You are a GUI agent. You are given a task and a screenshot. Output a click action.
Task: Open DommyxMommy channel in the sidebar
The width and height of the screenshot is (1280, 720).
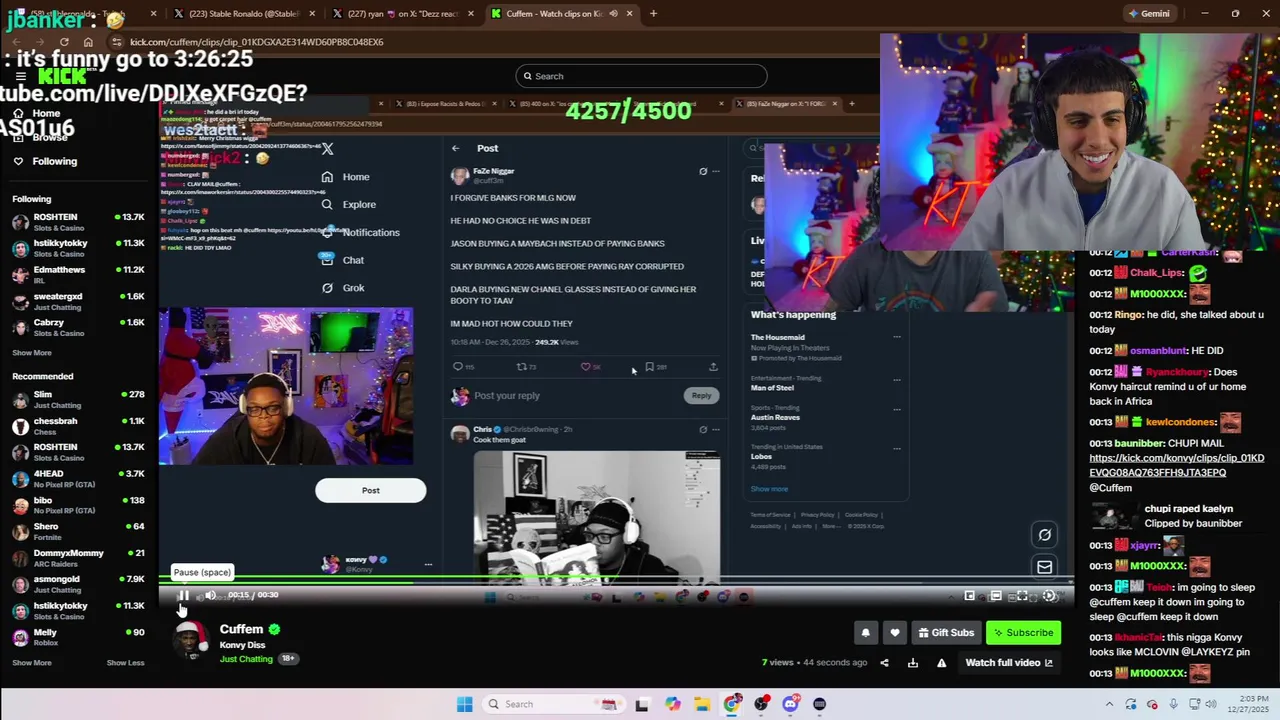(x=79, y=558)
